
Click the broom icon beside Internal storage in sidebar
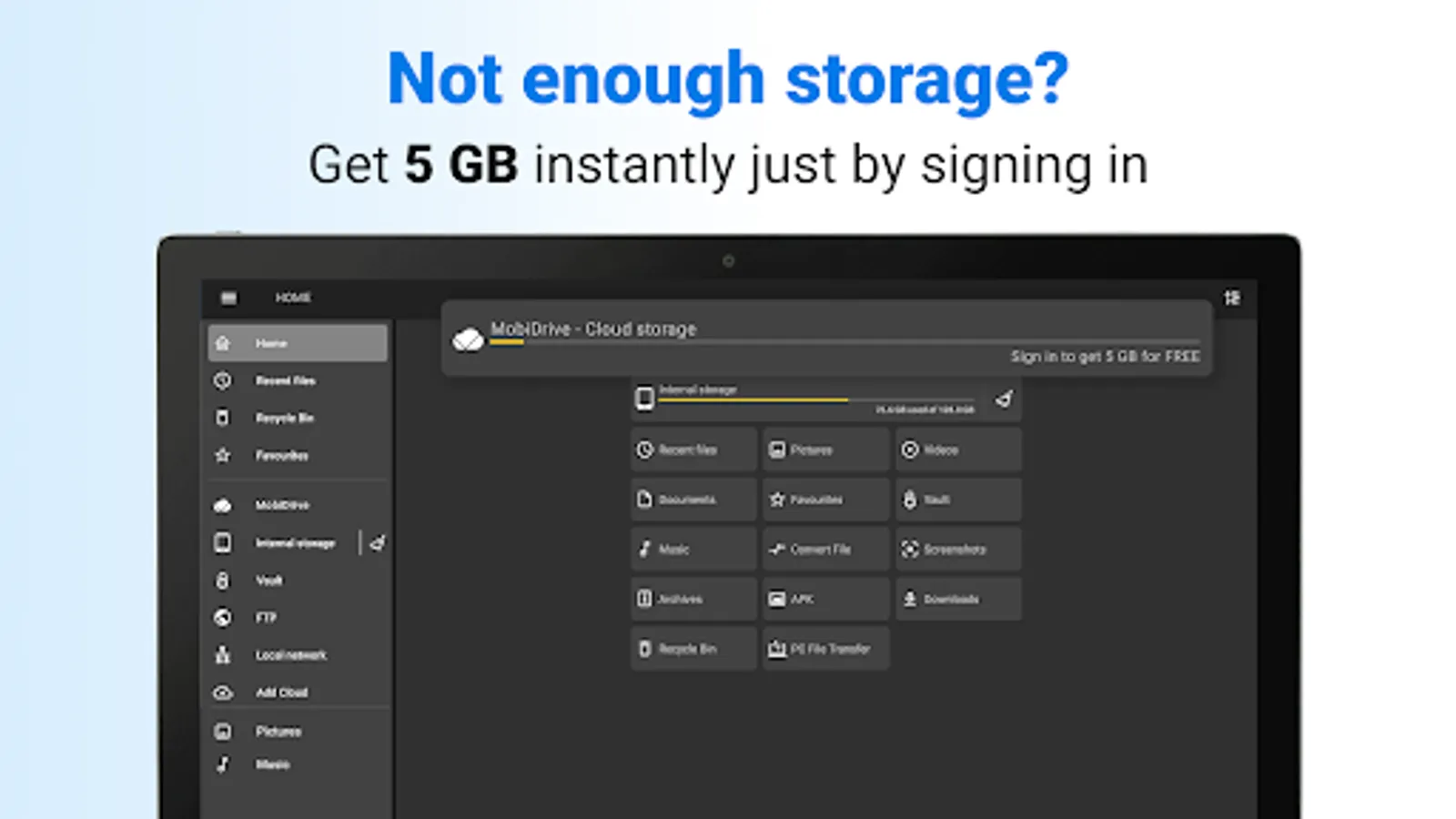click(x=378, y=543)
